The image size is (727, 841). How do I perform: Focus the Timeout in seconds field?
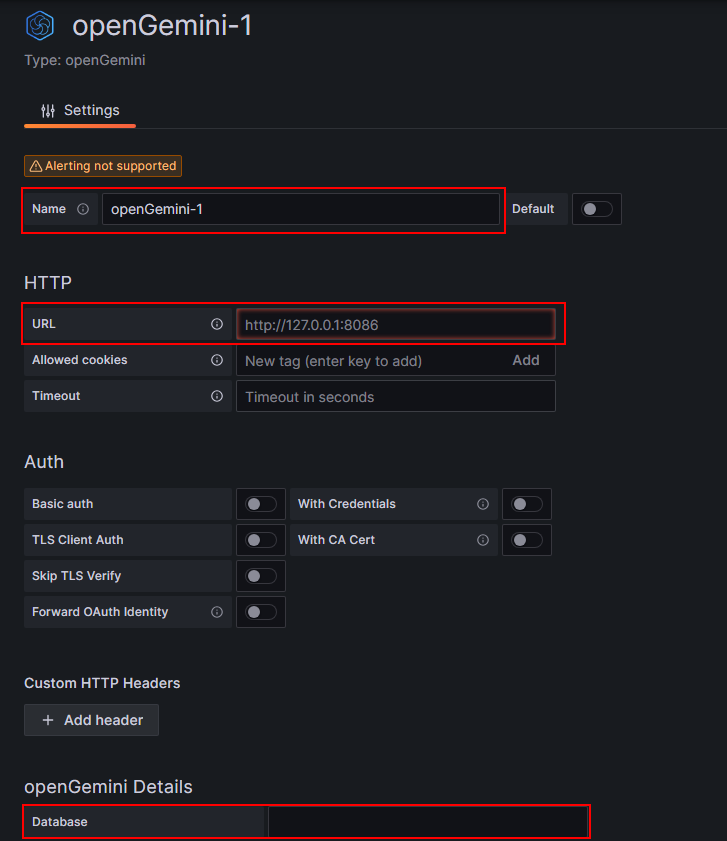(x=396, y=396)
